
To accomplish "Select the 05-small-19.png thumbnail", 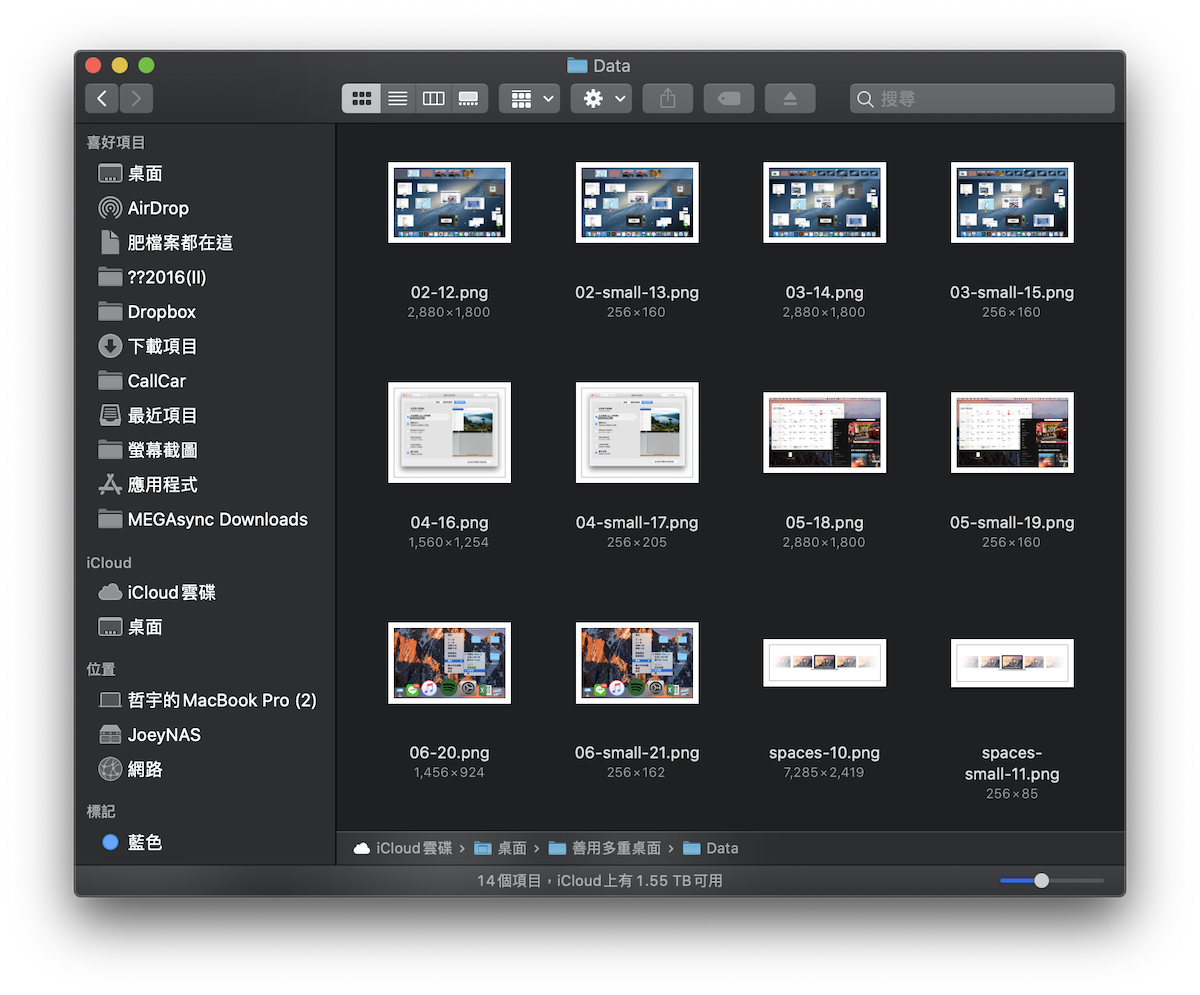I will [1012, 432].
